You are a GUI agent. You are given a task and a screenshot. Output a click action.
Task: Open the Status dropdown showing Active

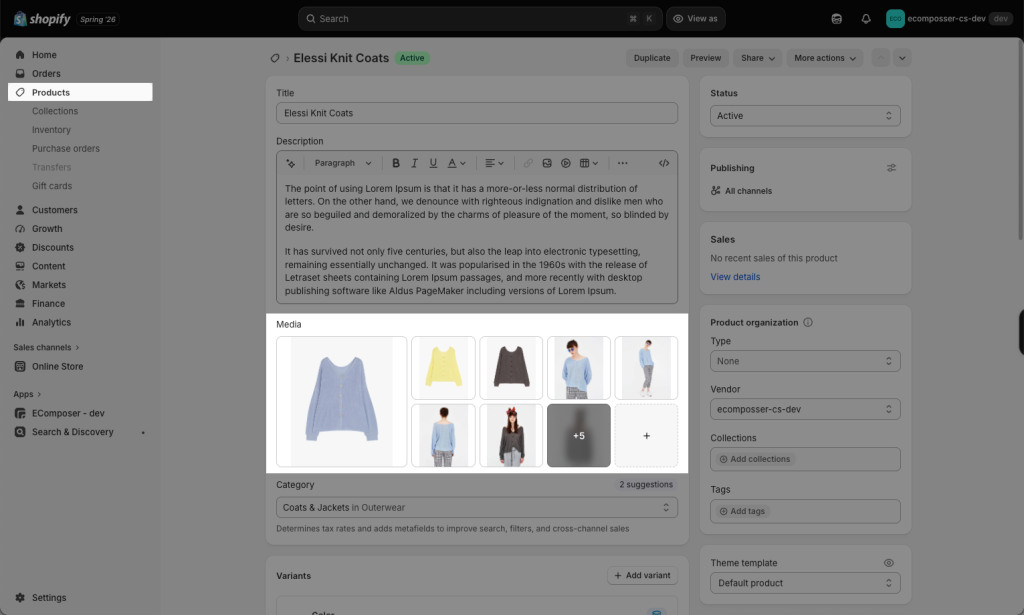tap(805, 116)
